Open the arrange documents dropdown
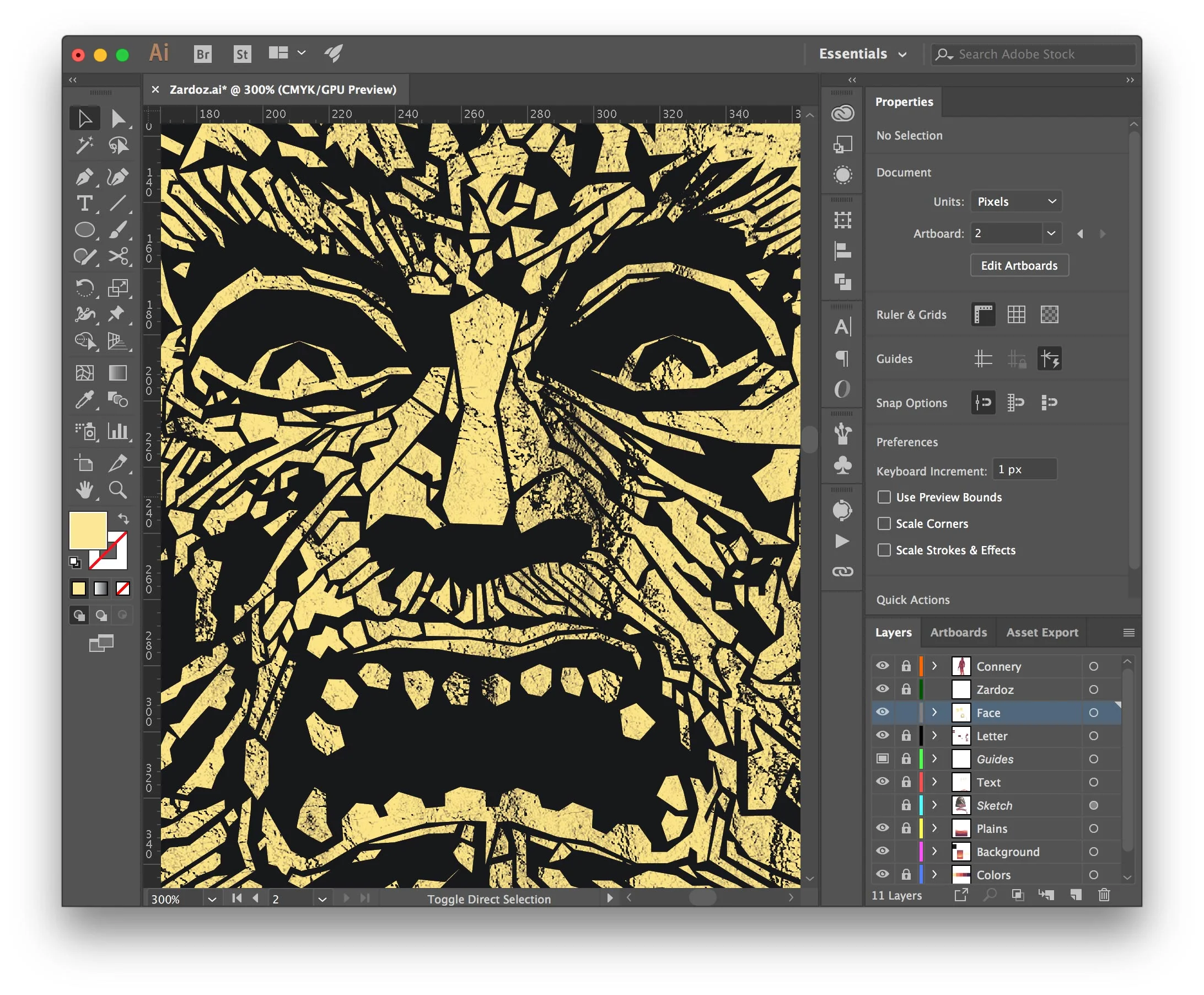 tap(287, 53)
